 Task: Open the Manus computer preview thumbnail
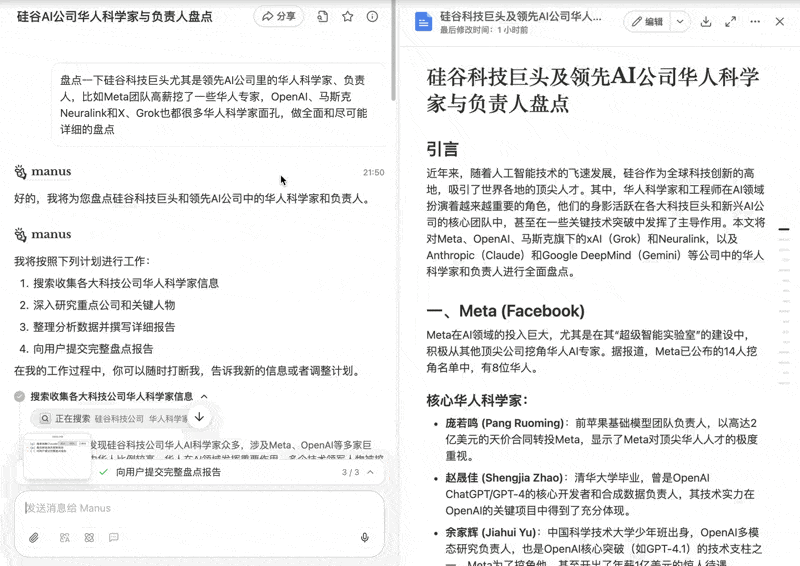click(57, 456)
